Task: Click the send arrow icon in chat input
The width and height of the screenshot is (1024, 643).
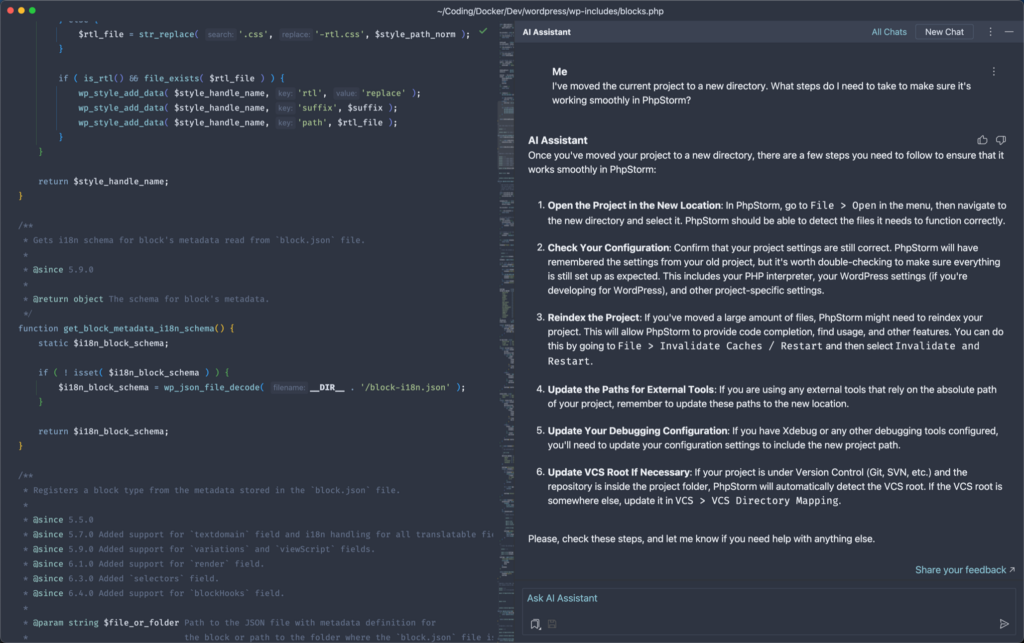Action: pos(1004,624)
